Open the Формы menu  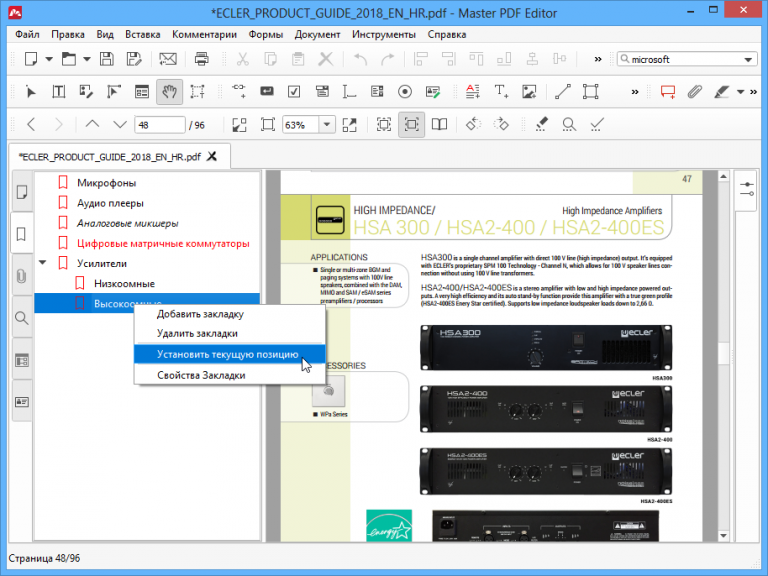(265, 34)
